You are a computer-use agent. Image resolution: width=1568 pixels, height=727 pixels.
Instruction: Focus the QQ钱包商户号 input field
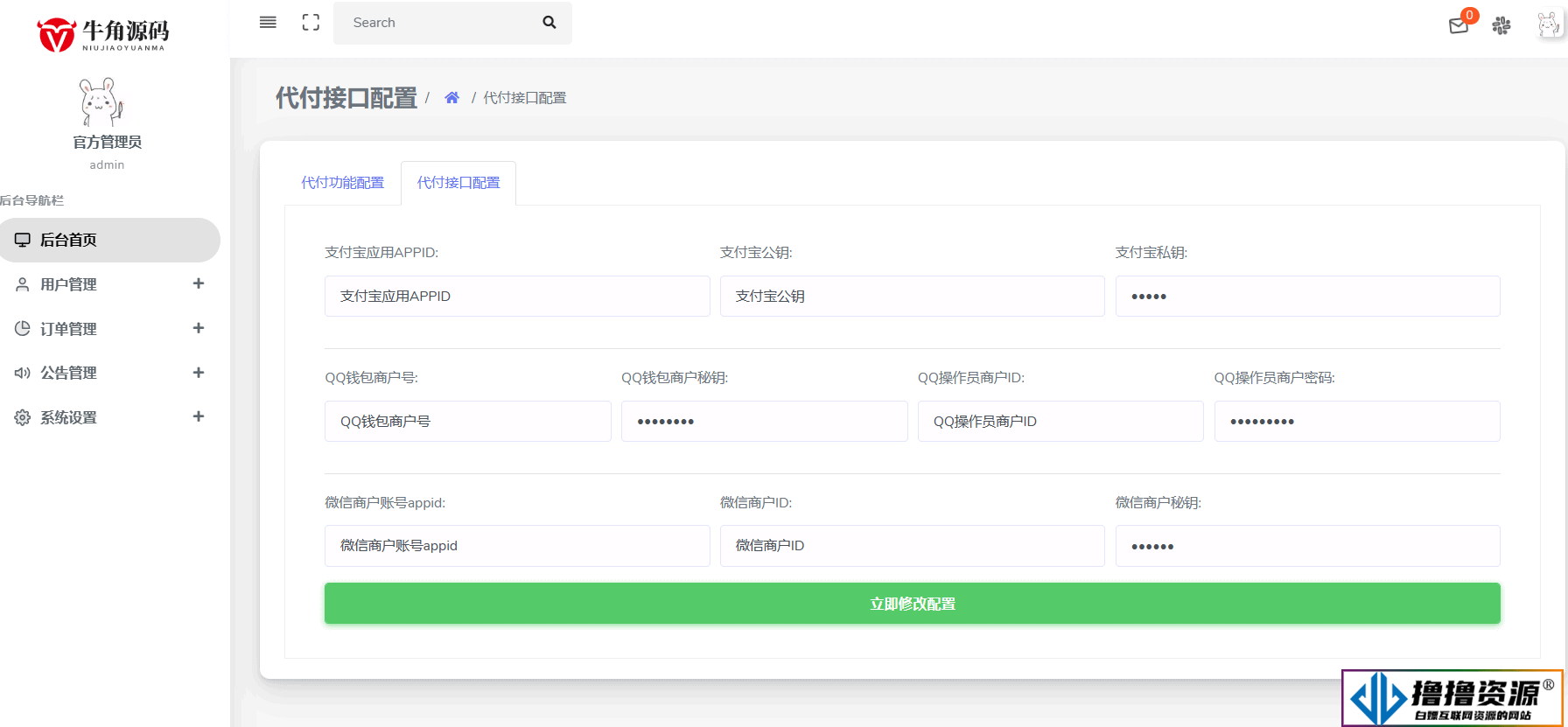[x=468, y=422]
